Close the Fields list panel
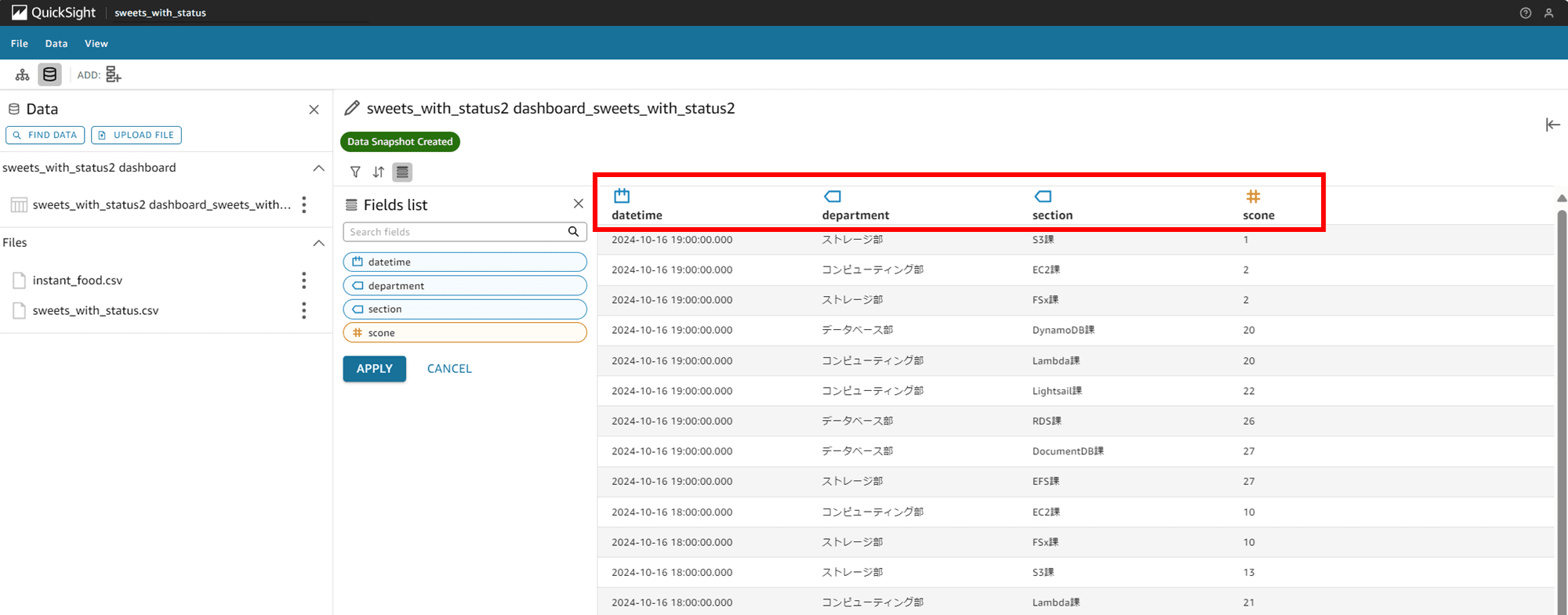This screenshot has width=1568, height=615. coord(579,204)
